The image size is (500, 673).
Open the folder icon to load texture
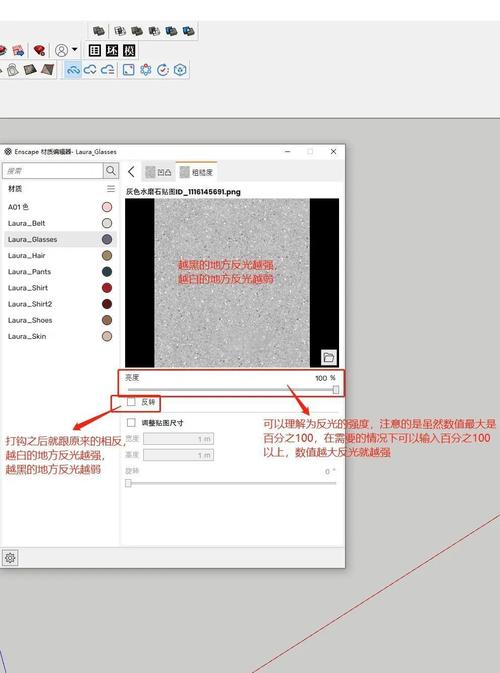[329, 357]
